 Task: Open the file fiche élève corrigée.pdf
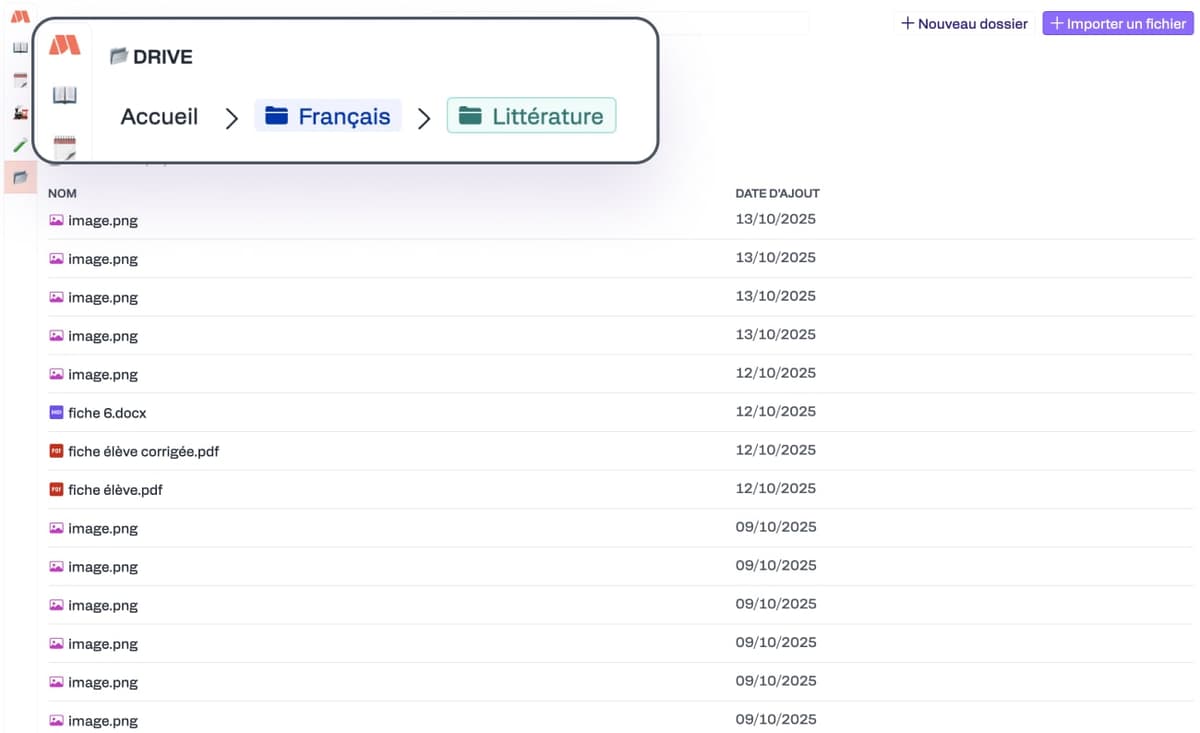143,451
